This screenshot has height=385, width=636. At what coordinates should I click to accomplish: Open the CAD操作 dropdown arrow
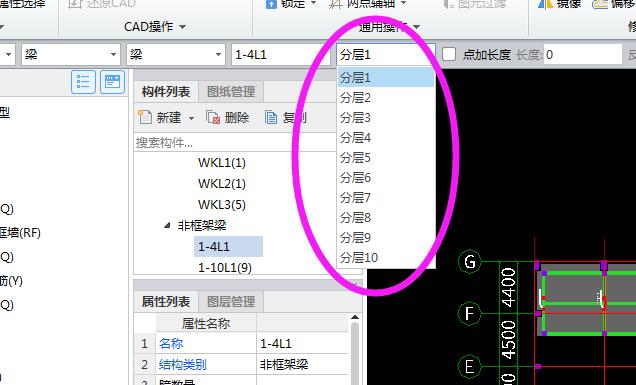click(183, 27)
